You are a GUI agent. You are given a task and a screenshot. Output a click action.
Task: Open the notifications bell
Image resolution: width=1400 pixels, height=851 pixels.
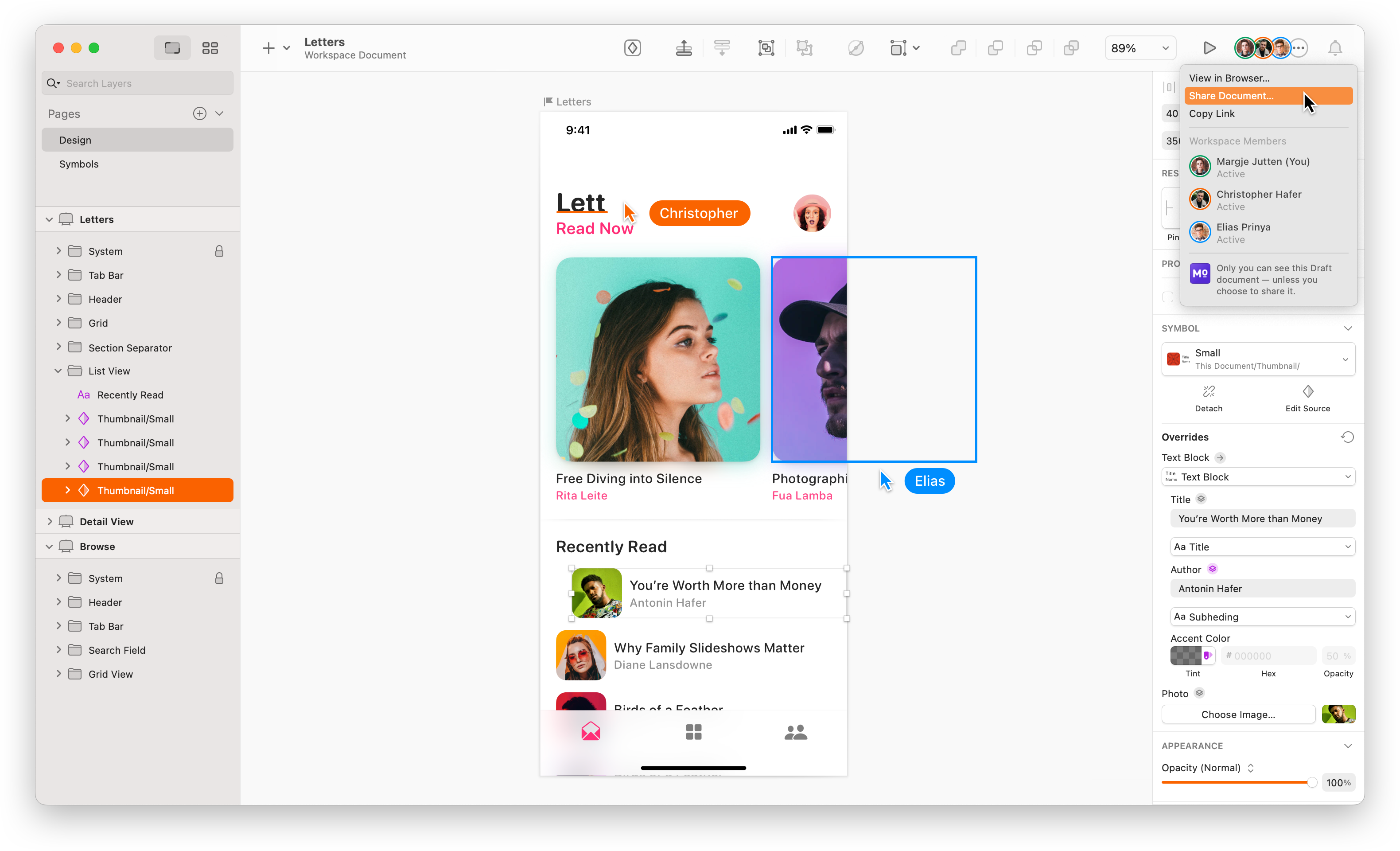[1335, 48]
